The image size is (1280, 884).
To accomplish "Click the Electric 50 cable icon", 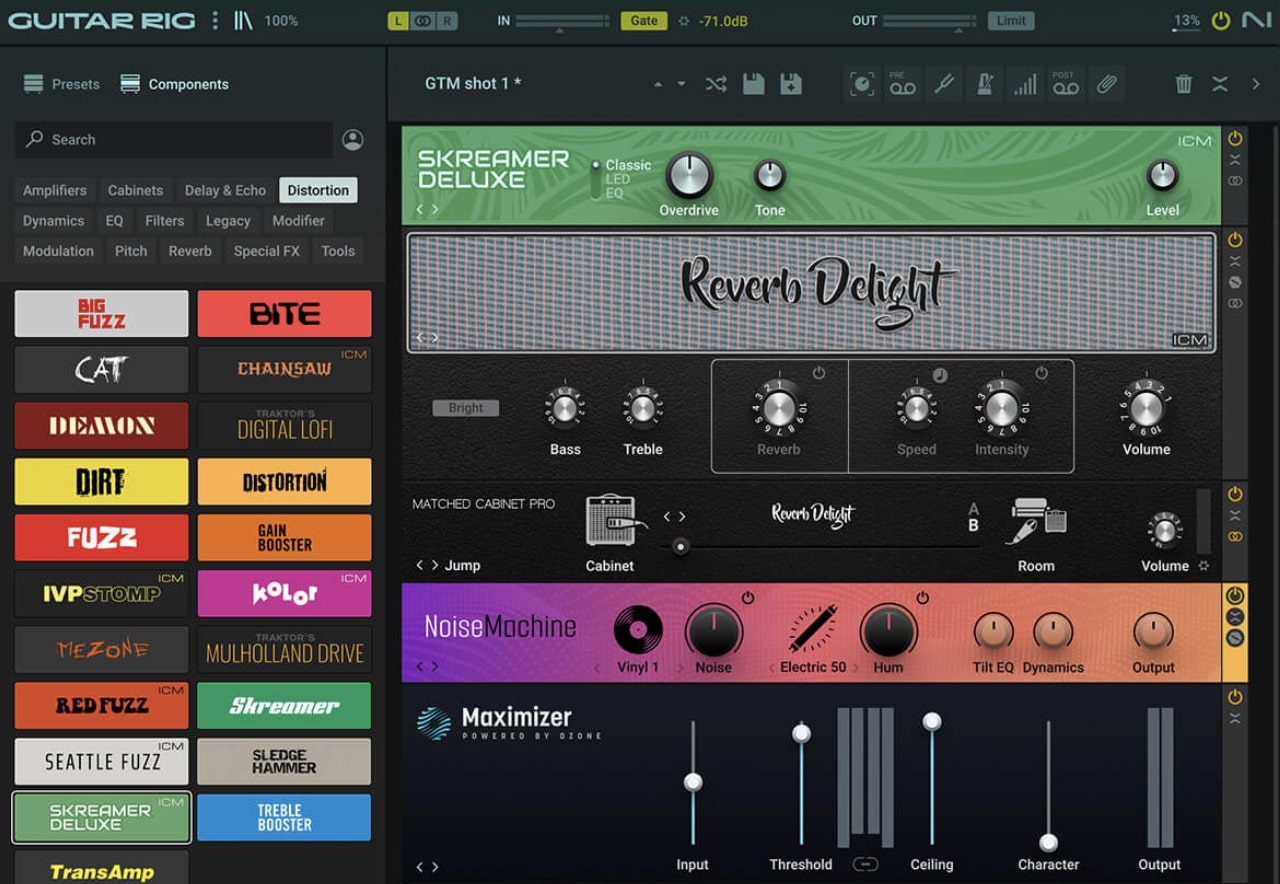I will pos(812,630).
